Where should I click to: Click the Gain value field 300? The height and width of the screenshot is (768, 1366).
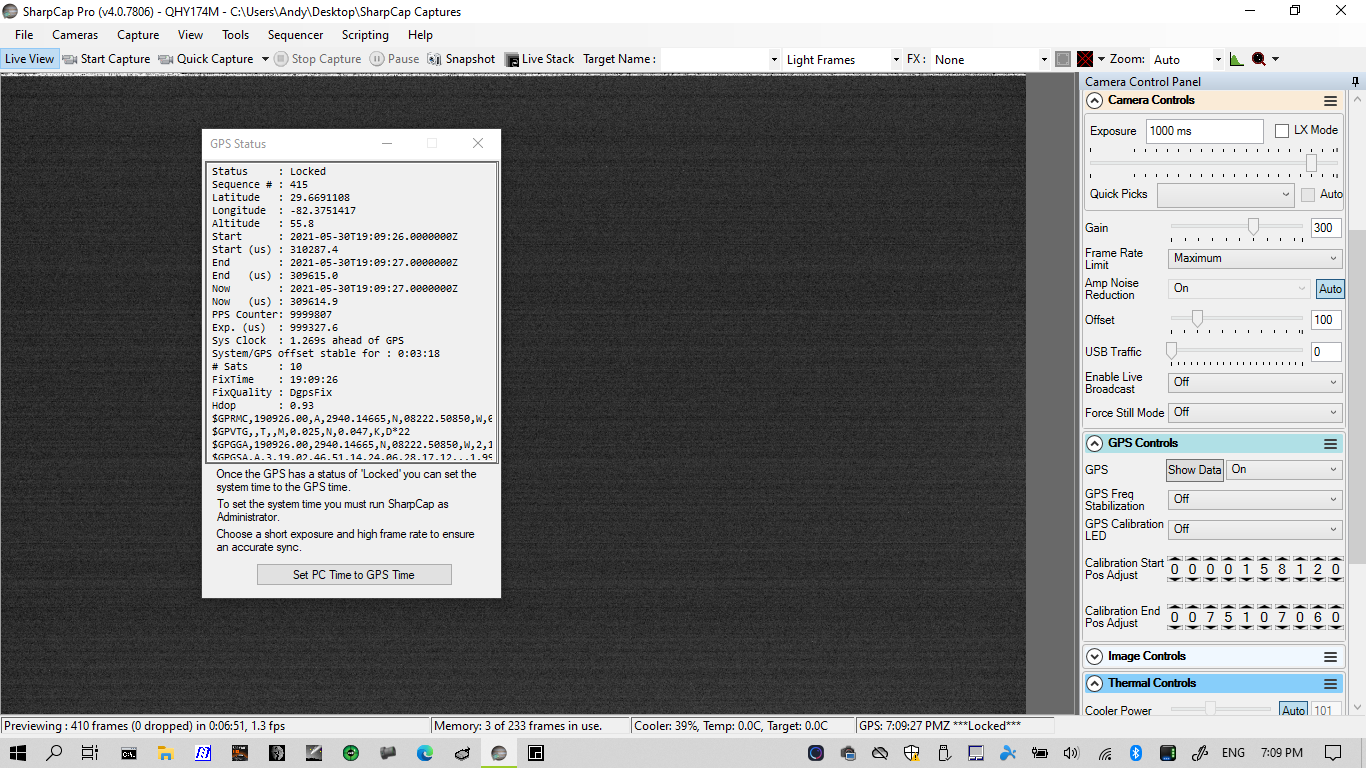click(1326, 228)
